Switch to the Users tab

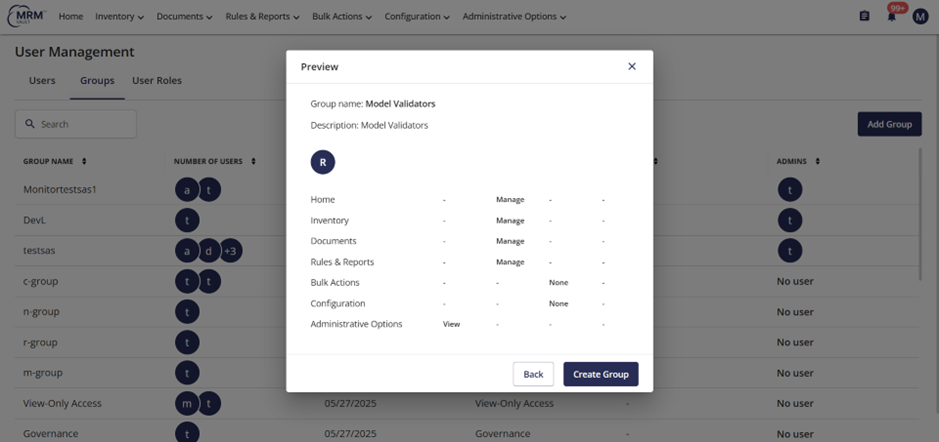pyautogui.click(x=42, y=80)
